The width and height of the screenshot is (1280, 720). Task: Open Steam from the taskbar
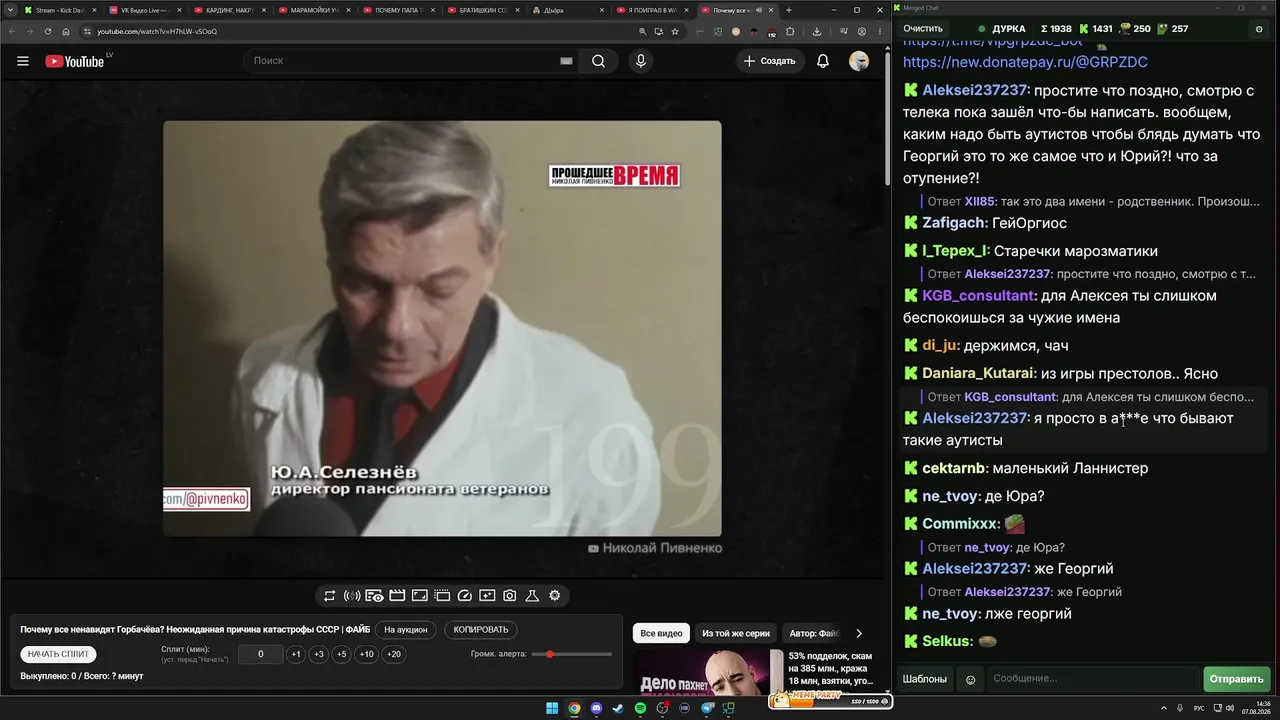tap(618, 709)
